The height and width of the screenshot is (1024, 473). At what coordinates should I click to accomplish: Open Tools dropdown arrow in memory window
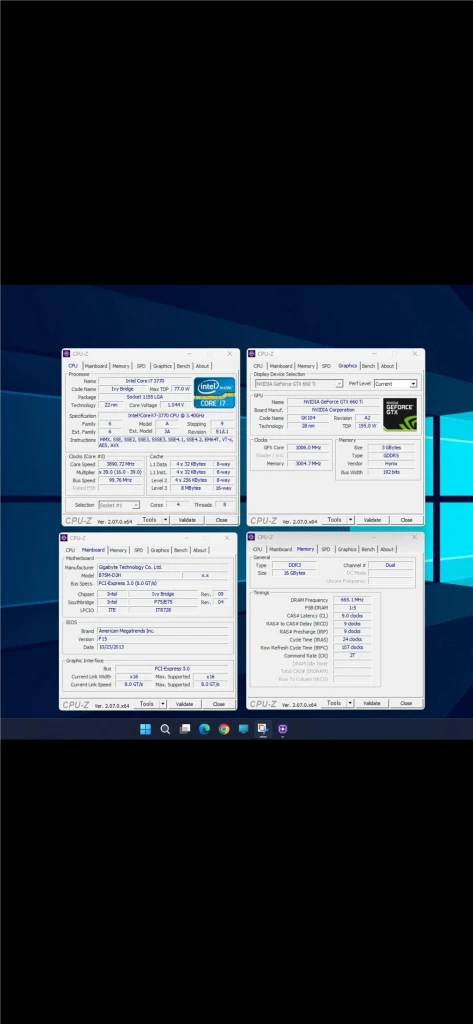point(350,703)
